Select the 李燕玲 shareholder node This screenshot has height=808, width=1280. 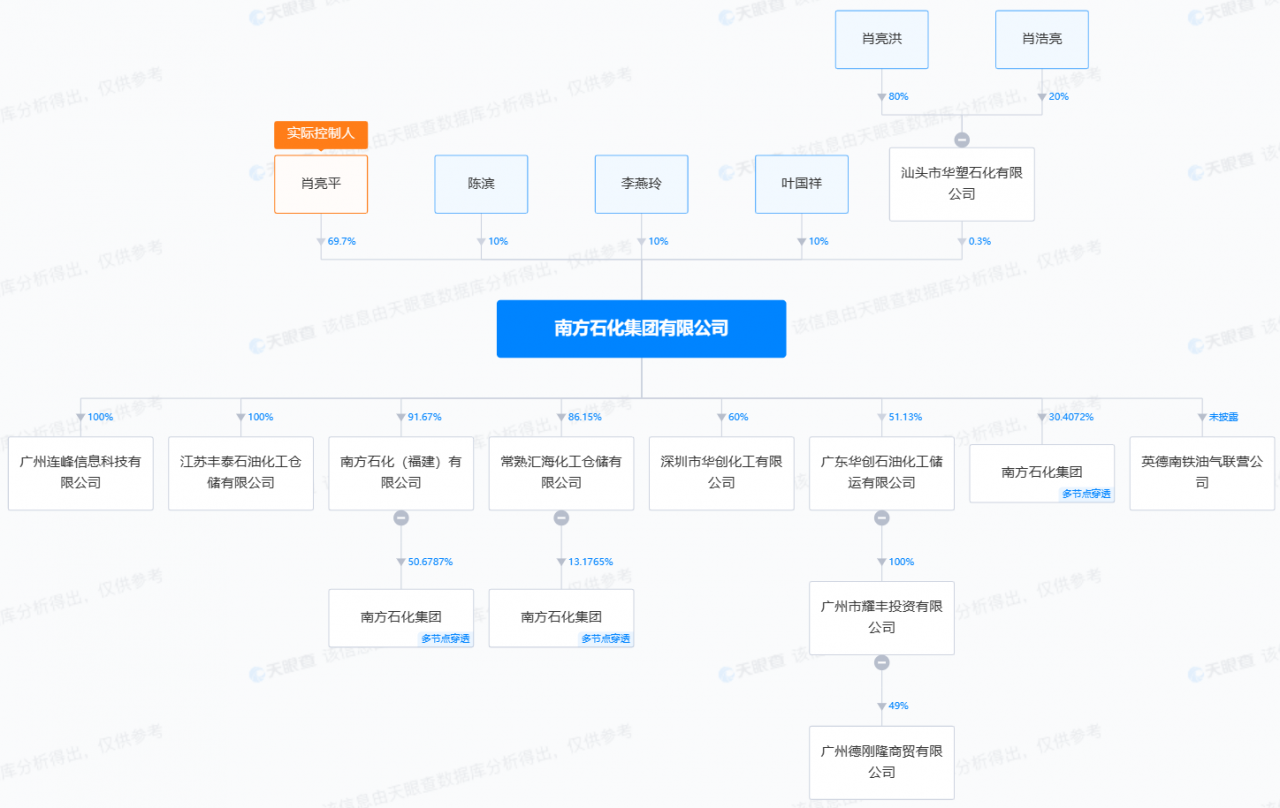(x=641, y=184)
